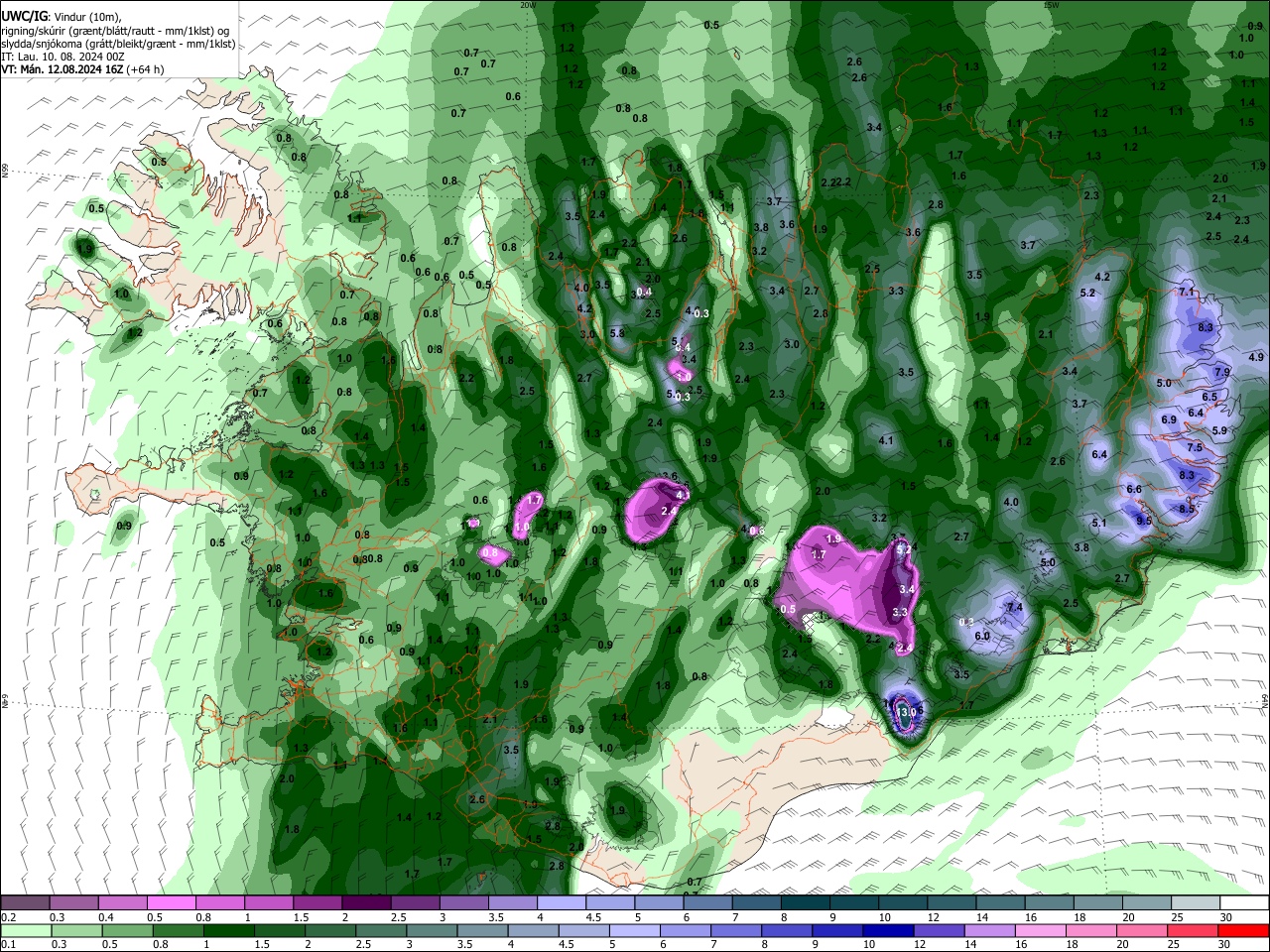Click the 'Vindur (10m)' header text
Viewport: 1270px width, 952px height.
pyautogui.click(x=86, y=17)
